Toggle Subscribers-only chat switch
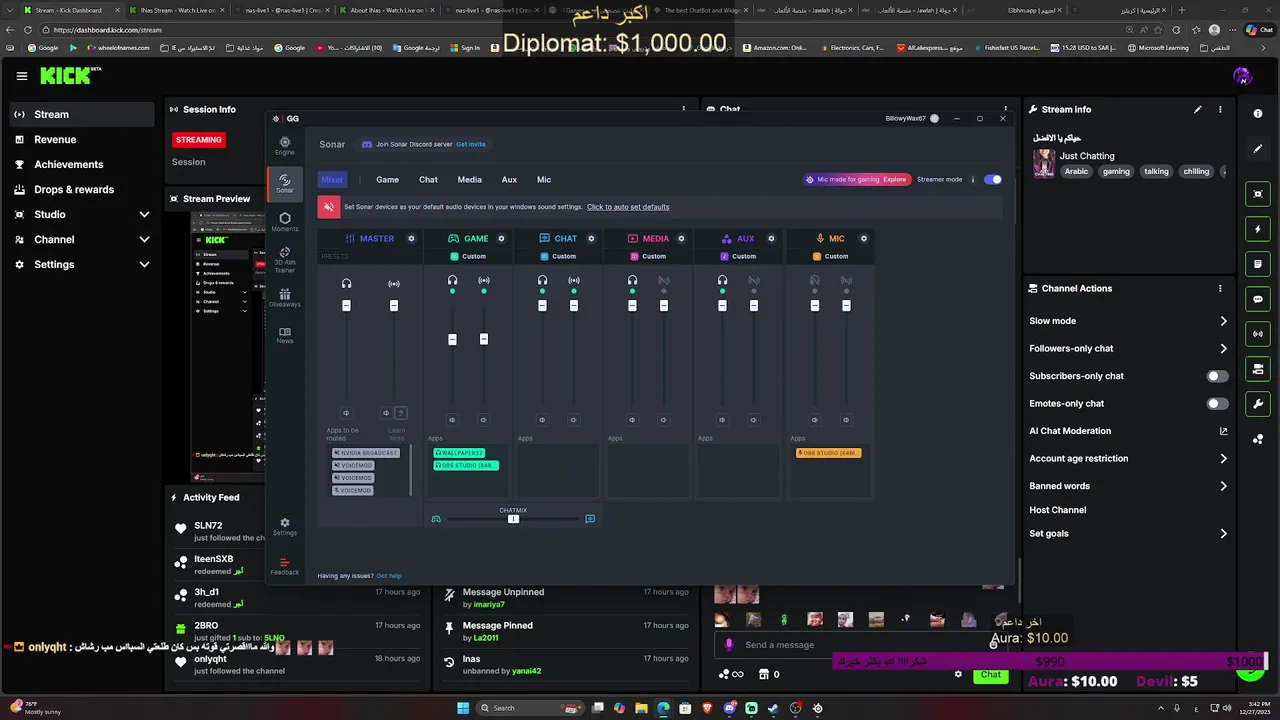Image resolution: width=1280 pixels, height=720 pixels. pyautogui.click(x=1217, y=376)
